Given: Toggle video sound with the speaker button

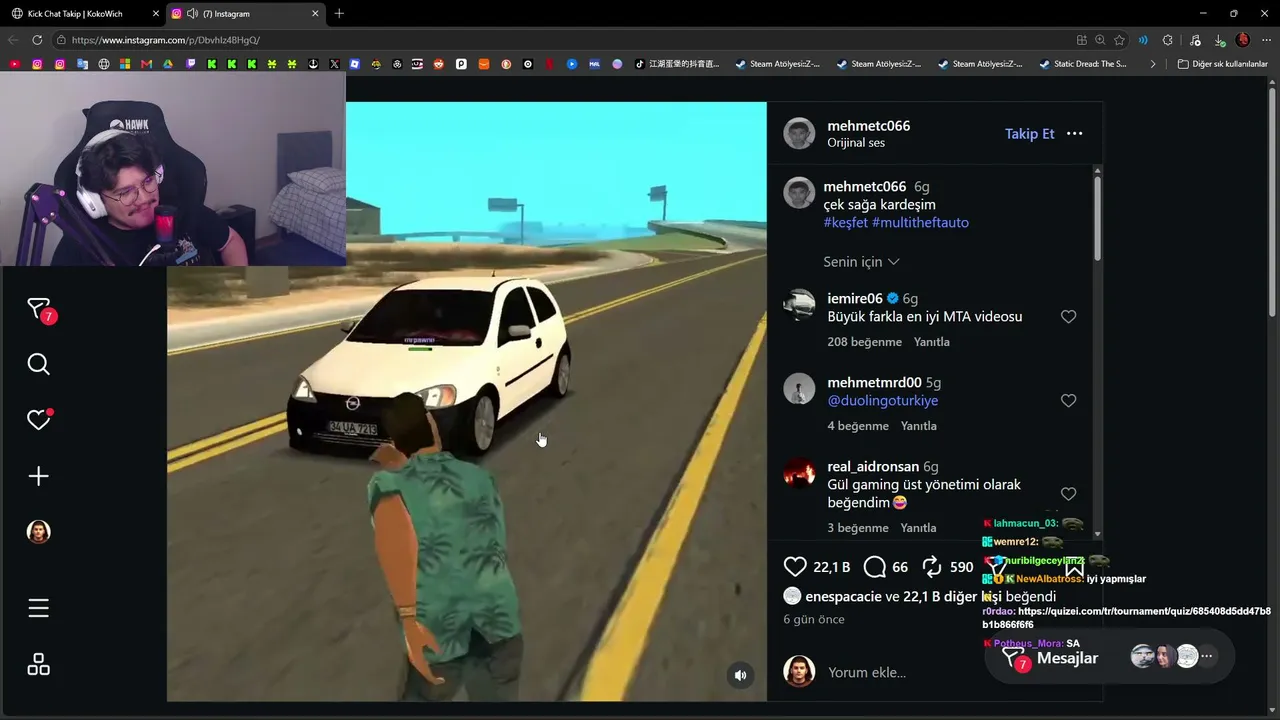Looking at the screenshot, I should tap(740, 675).
